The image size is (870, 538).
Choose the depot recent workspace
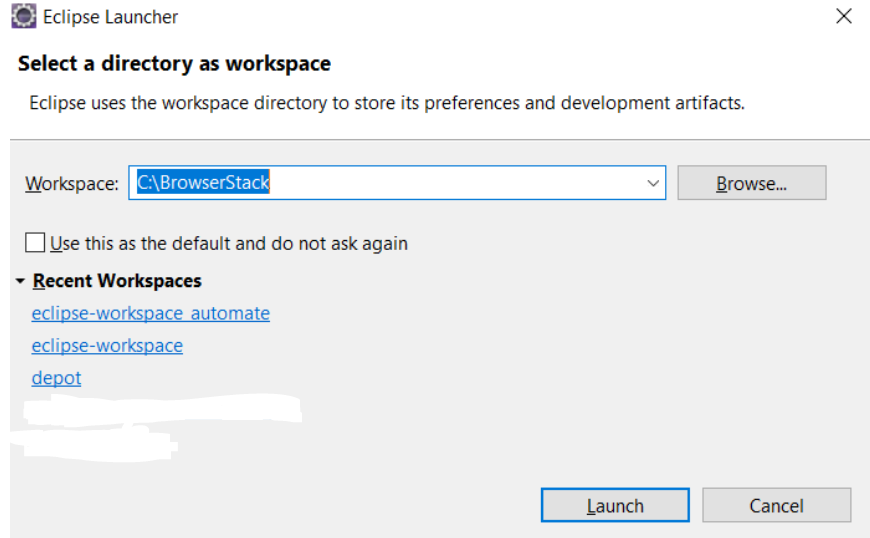pos(56,378)
